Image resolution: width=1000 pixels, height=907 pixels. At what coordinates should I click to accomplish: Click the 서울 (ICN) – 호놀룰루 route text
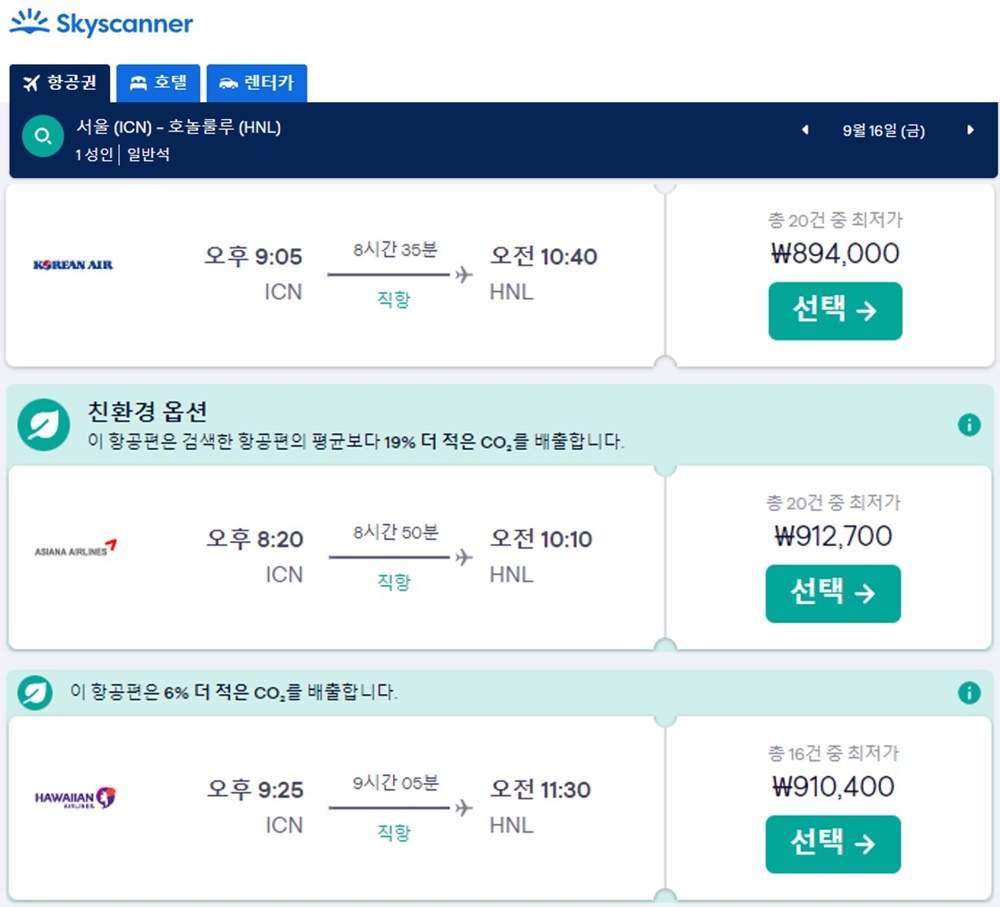[x=180, y=128]
